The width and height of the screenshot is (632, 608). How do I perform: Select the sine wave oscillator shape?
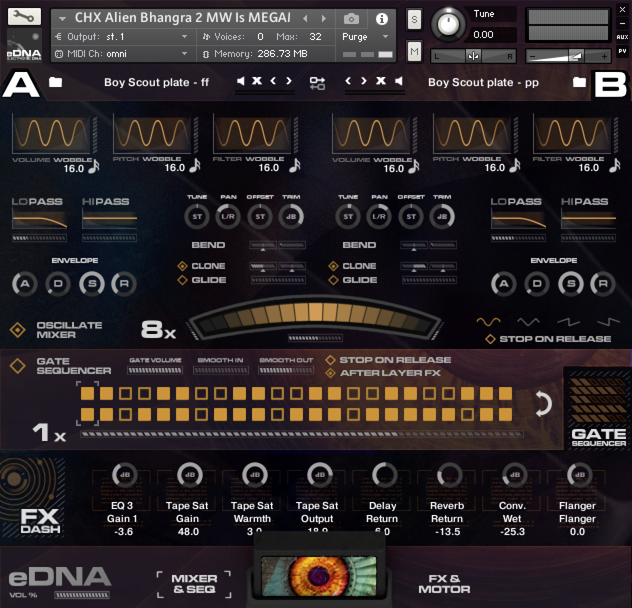click(x=488, y=322)
